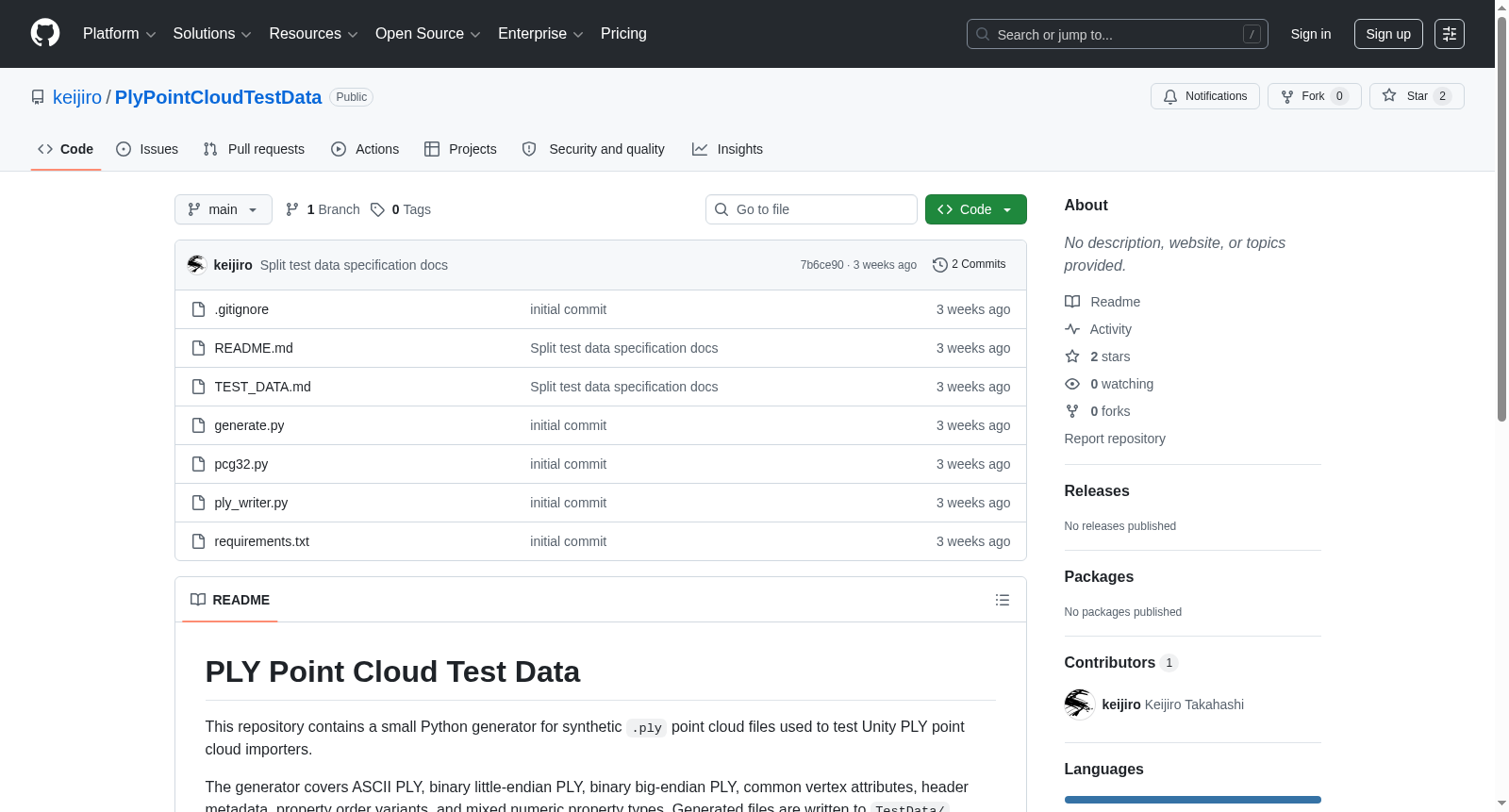Click the PlyPointCloudTestData repository name link
This screenshot has width=1509, height=812.
point(218,97)
